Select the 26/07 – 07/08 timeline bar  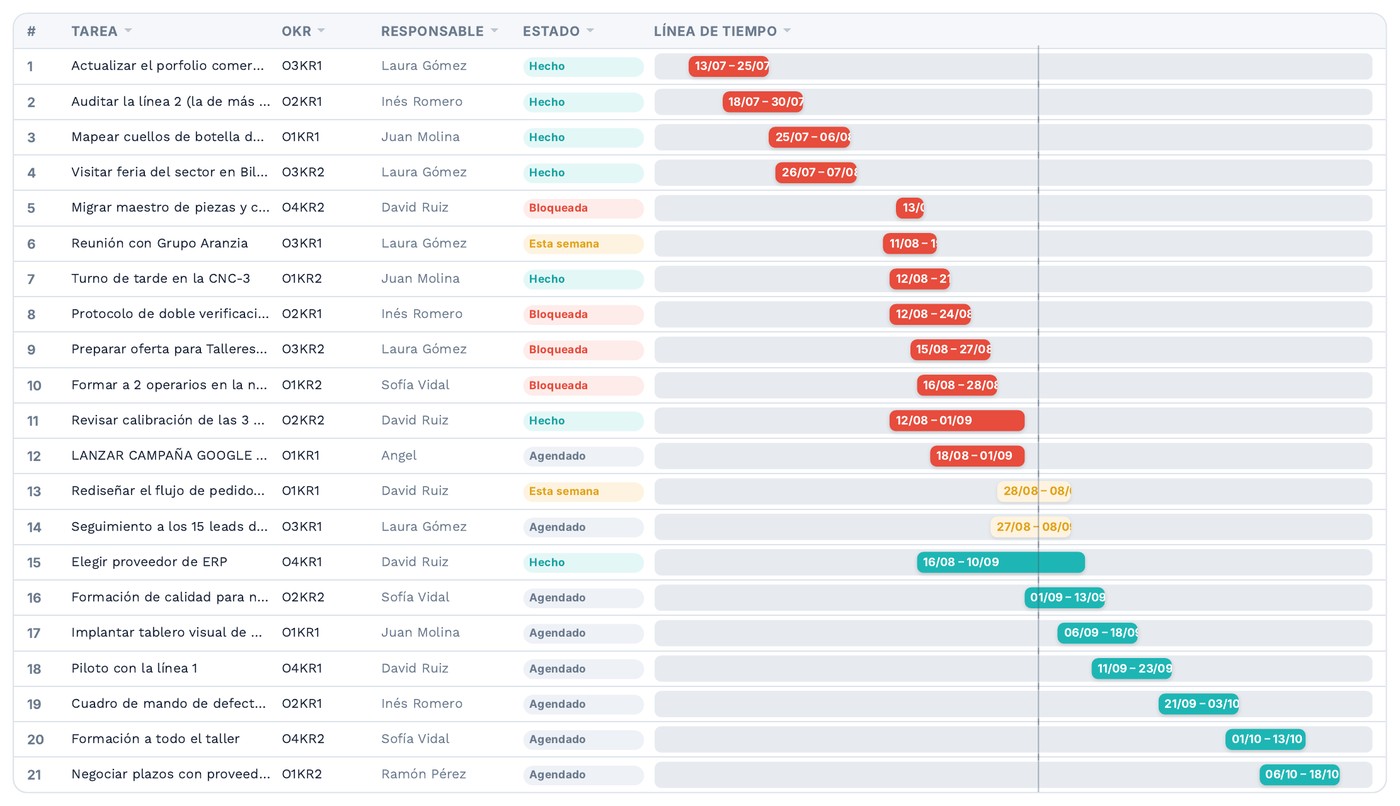coord(816,172)
